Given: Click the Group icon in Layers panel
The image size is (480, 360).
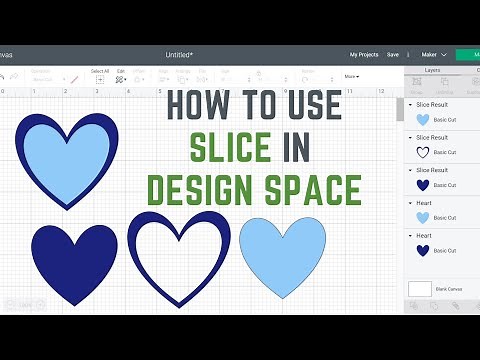Looking at the screenshot, I should coord(416,82).
